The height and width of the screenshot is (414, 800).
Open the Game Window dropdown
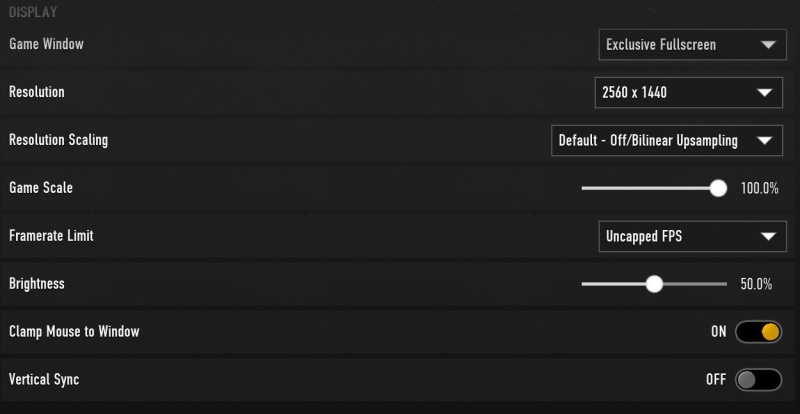pyautogui.click(x=689, y=45)
